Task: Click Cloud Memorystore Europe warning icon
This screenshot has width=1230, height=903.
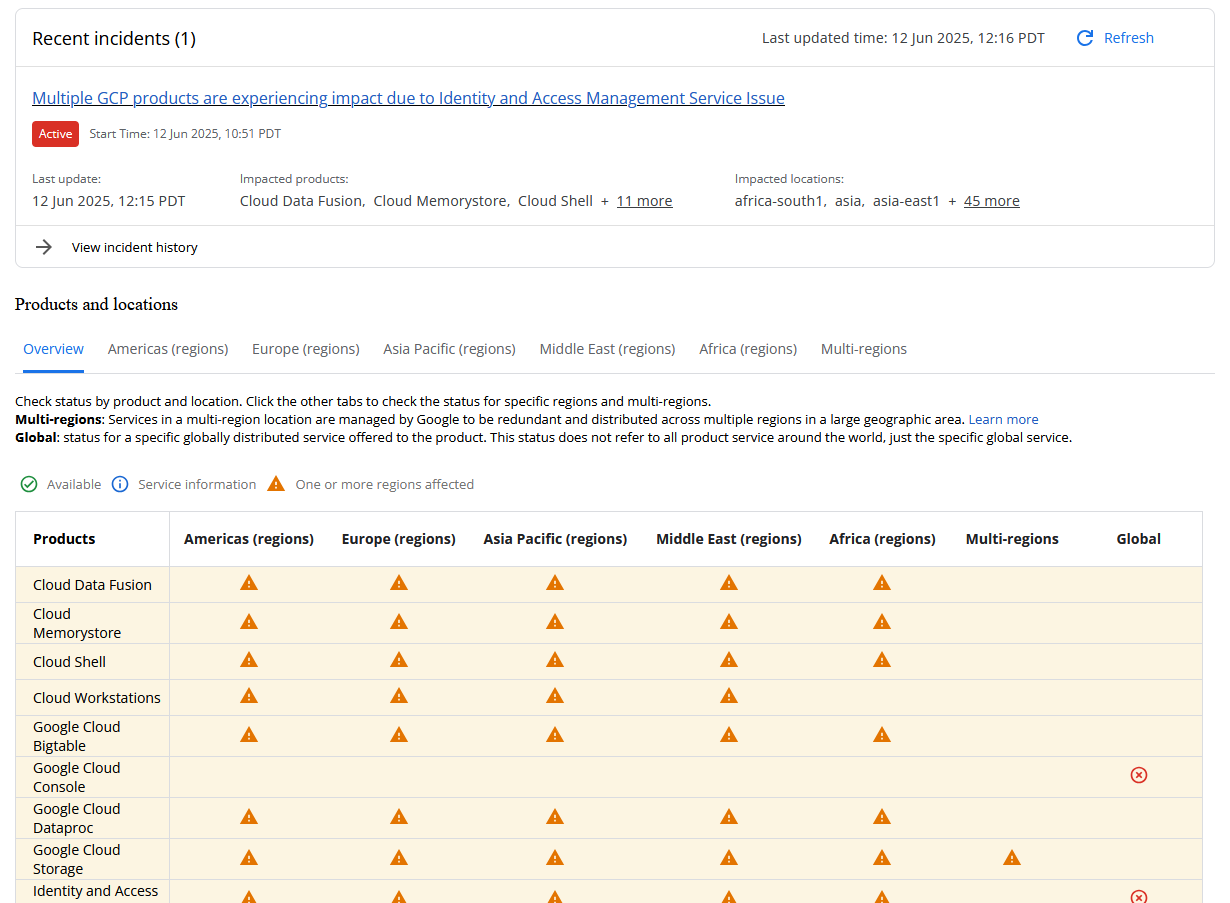Action: coord(399,622)
